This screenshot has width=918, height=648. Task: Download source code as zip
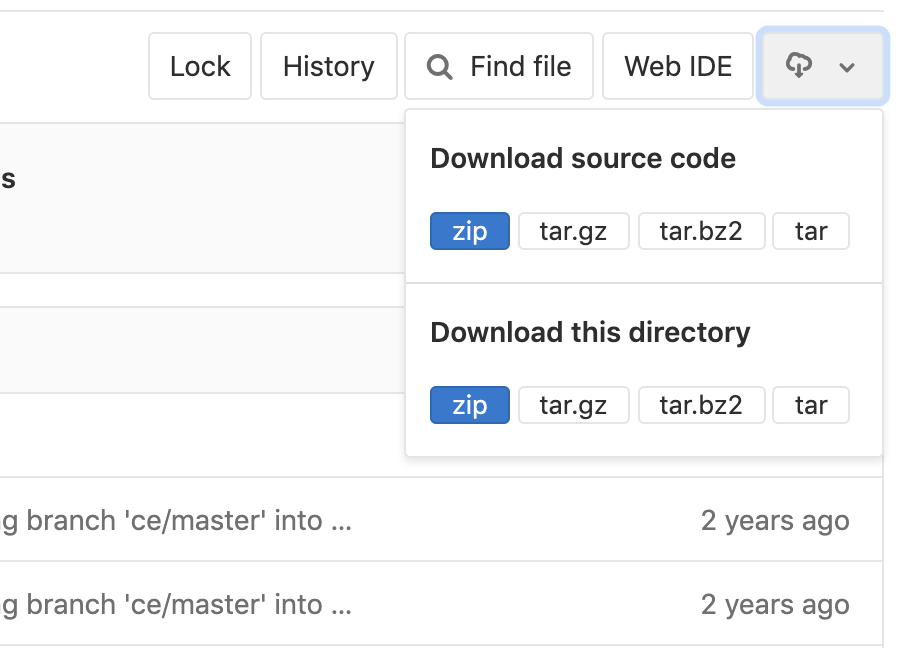coord(470,231)
